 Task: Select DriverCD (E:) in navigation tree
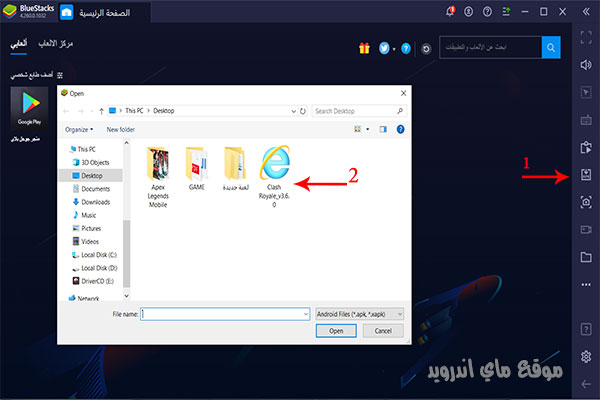93,281
